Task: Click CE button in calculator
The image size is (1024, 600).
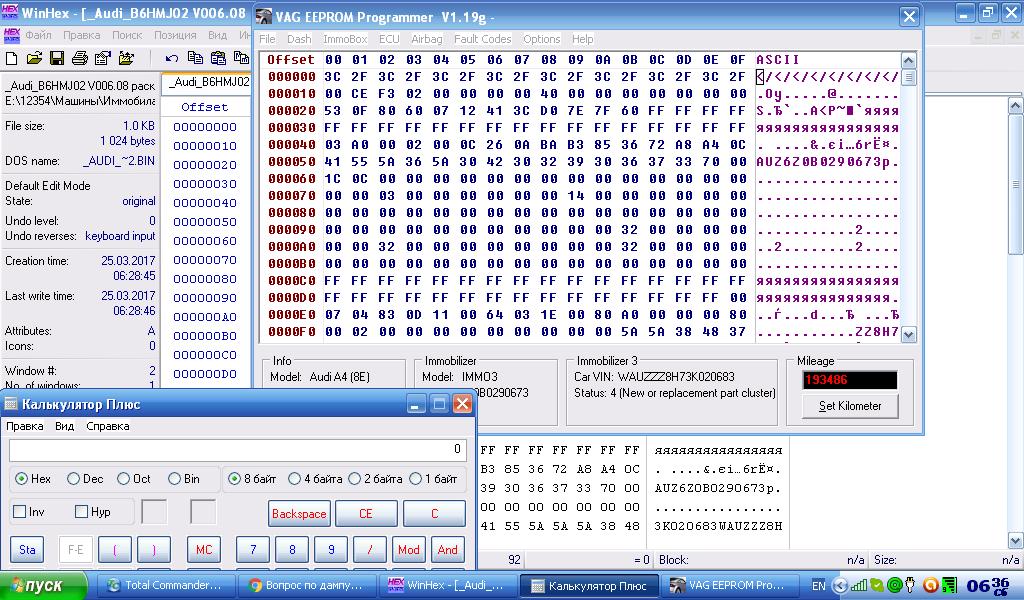Action: point(366,514)
